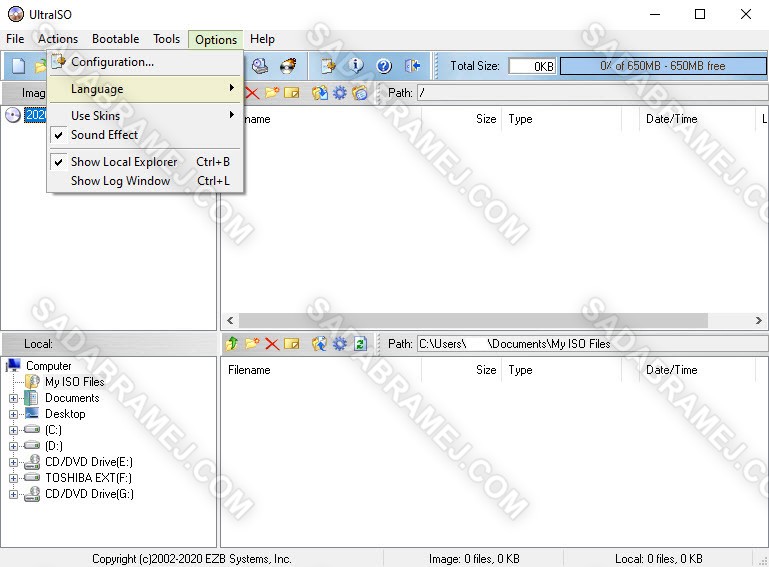Open the Help menu
Viewport: 769px width, 567px height.
coord(262,39)
